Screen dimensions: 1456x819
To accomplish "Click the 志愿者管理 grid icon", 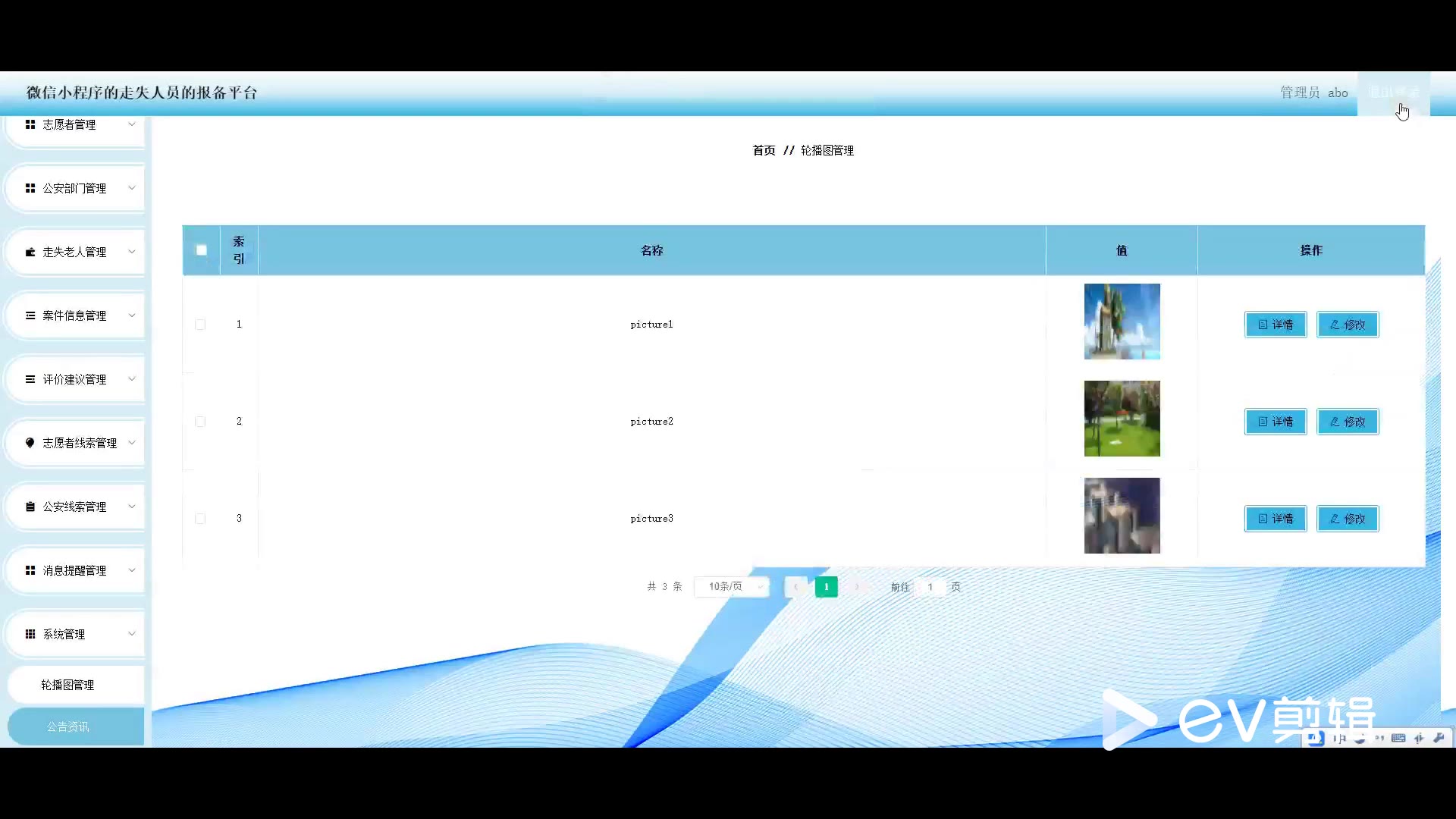I will point(30,124).
